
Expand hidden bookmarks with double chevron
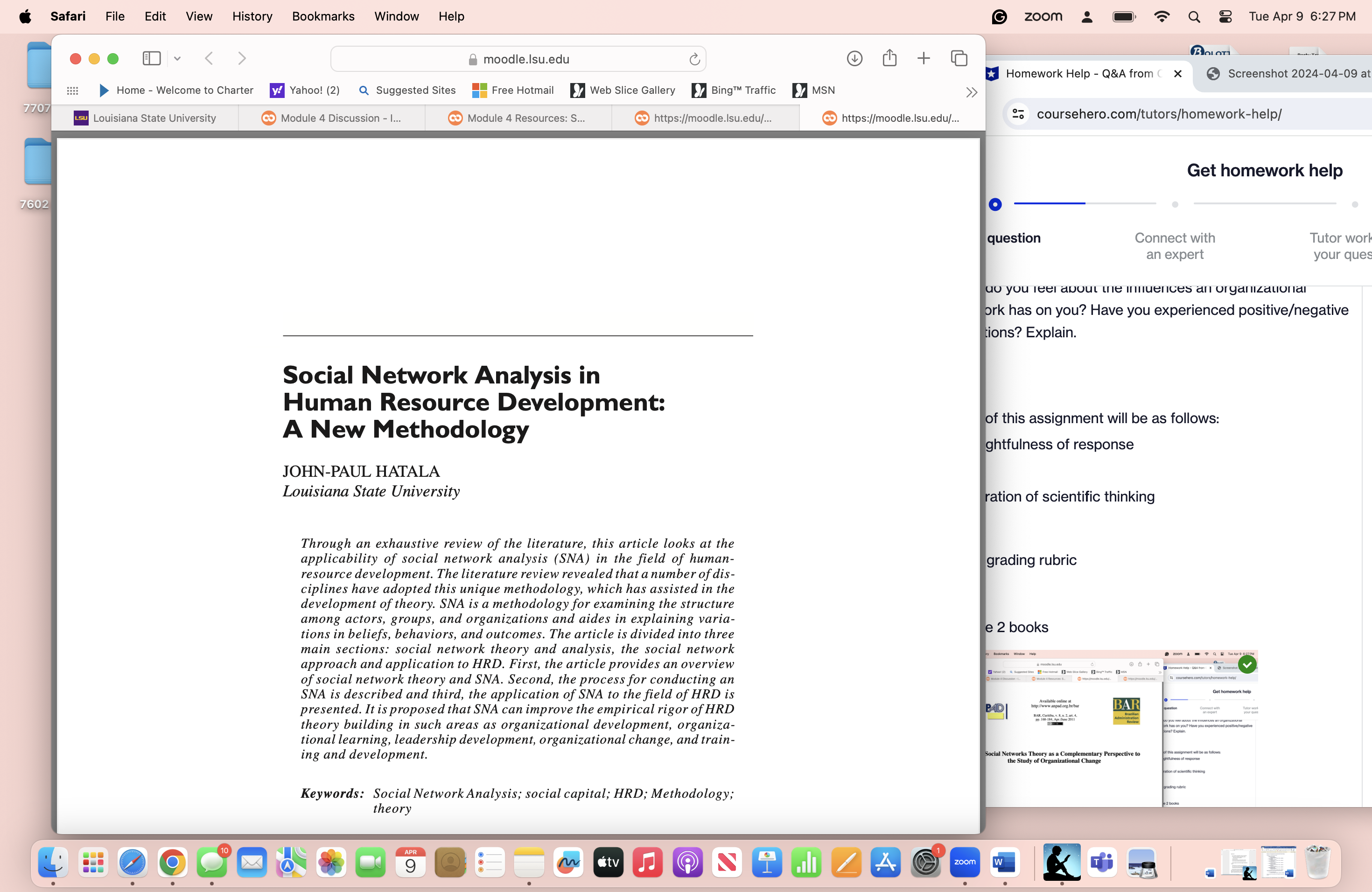pos(971,92)
